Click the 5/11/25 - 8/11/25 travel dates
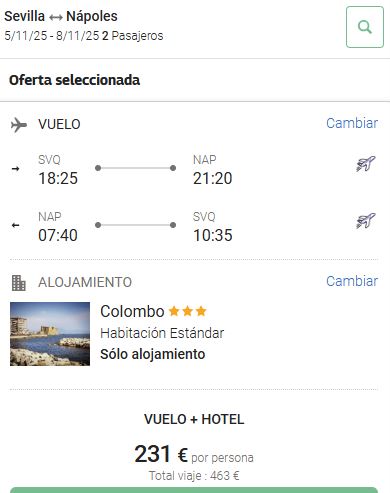390x493 pixels. [x=52, y=36]
